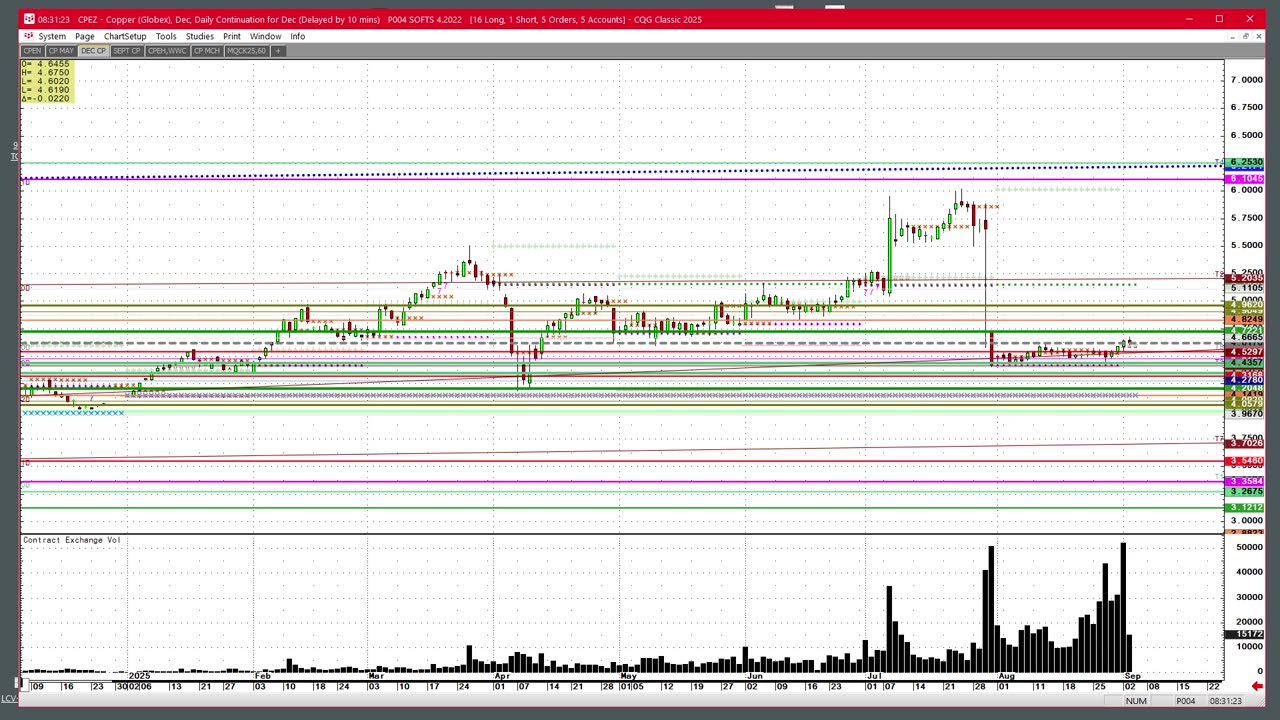Screen dimensions: 1280x720
Task: Open the ChartSetup menu
Action: coord(125,36)
